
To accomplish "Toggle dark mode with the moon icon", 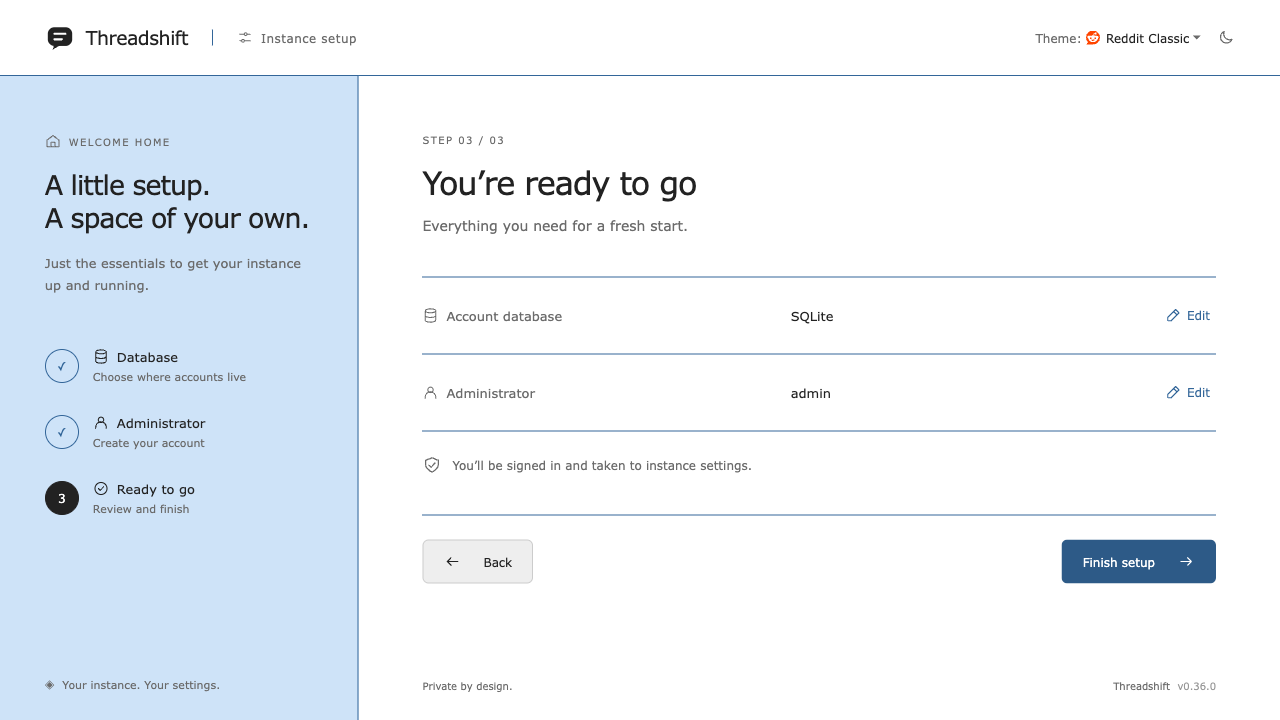I will pyautogui.click(x=1226, y=38).
